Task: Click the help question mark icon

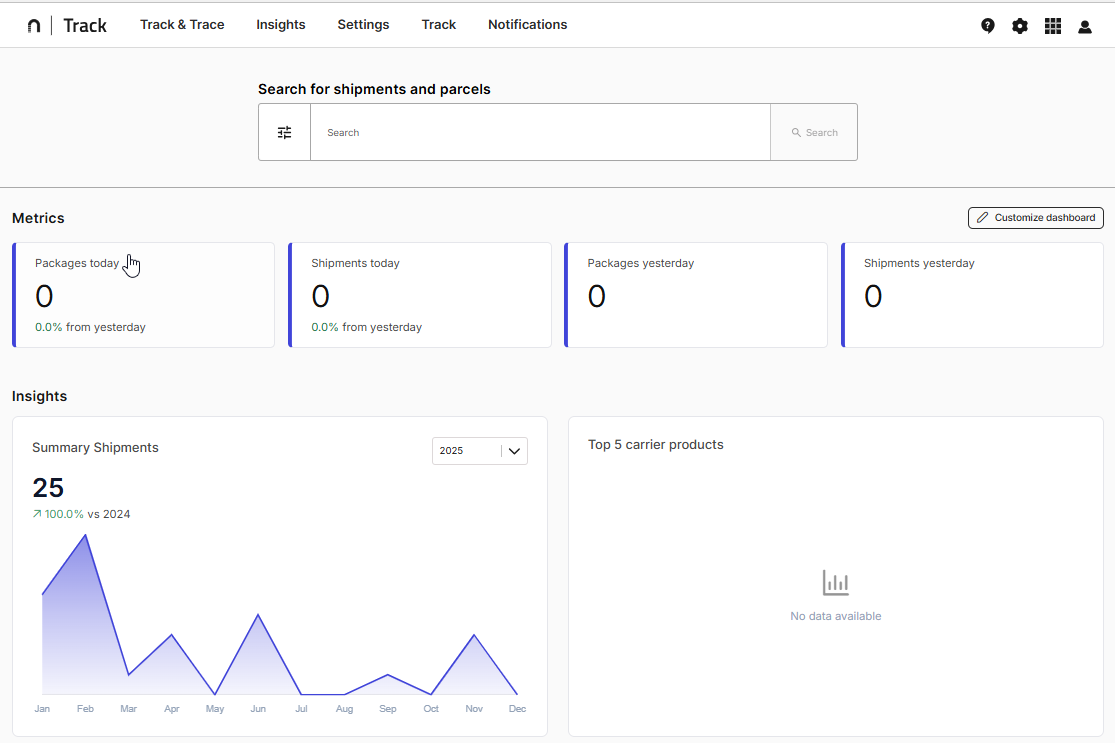Action: (987, 26)
